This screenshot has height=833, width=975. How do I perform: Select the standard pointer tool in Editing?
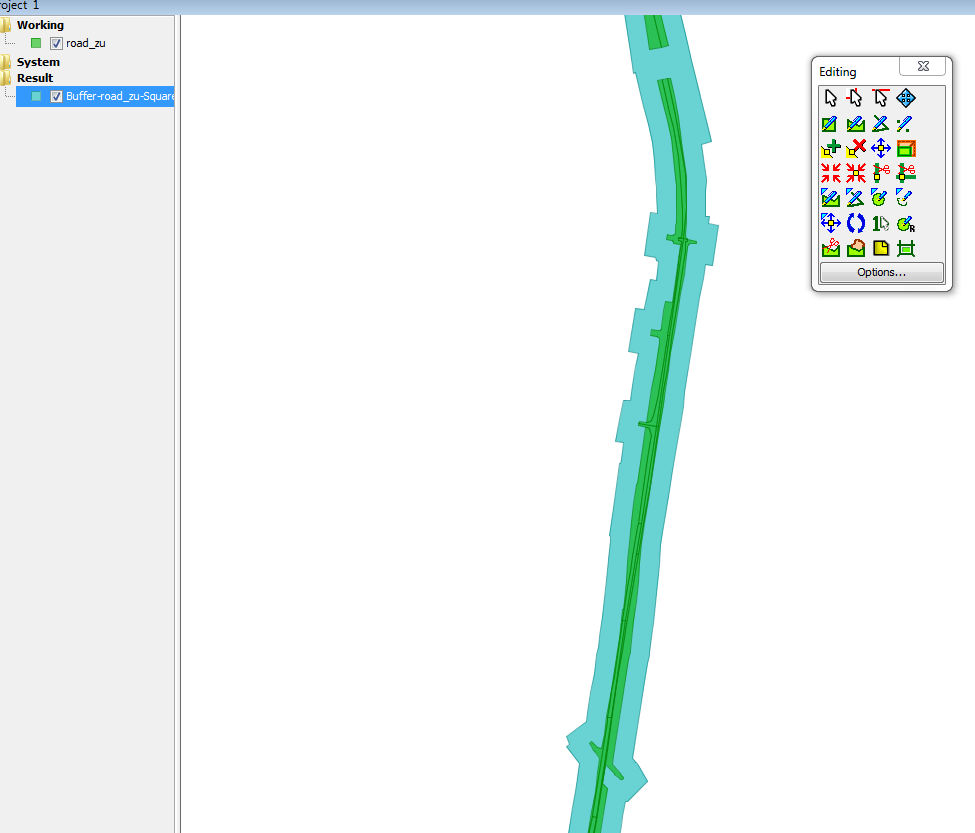coord(830,97)
